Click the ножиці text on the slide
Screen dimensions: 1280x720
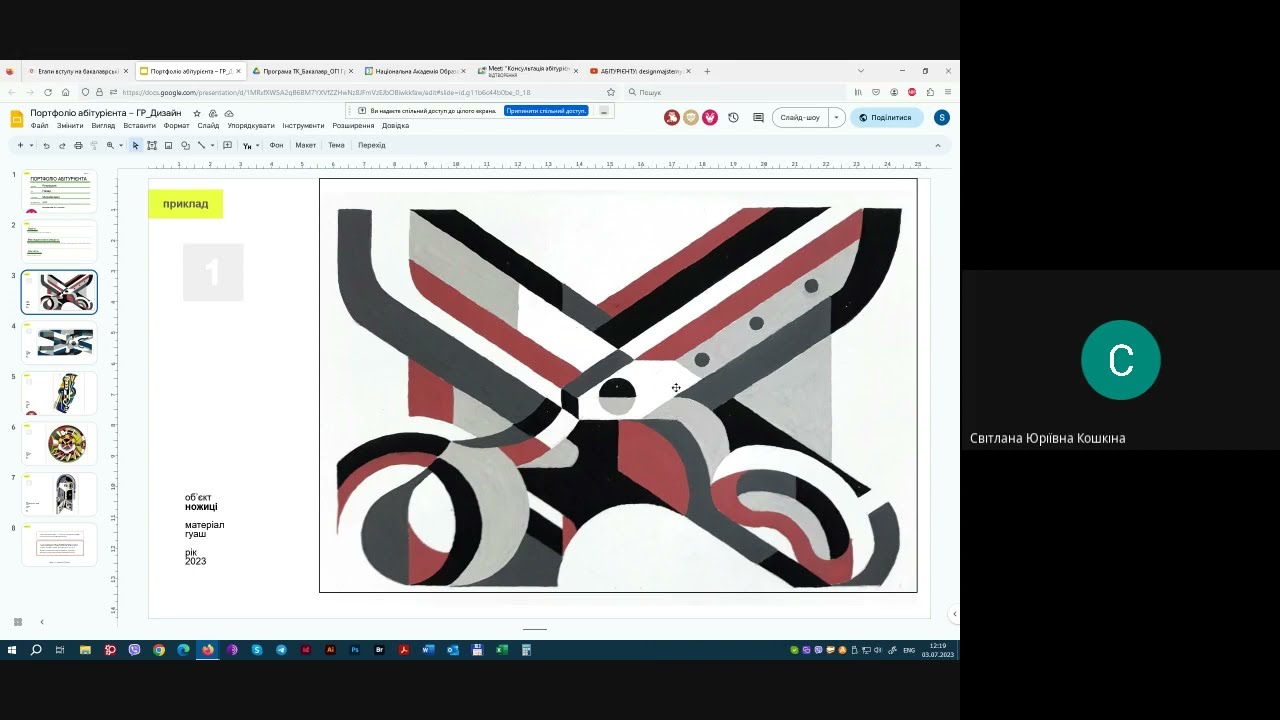click(201, 507)
